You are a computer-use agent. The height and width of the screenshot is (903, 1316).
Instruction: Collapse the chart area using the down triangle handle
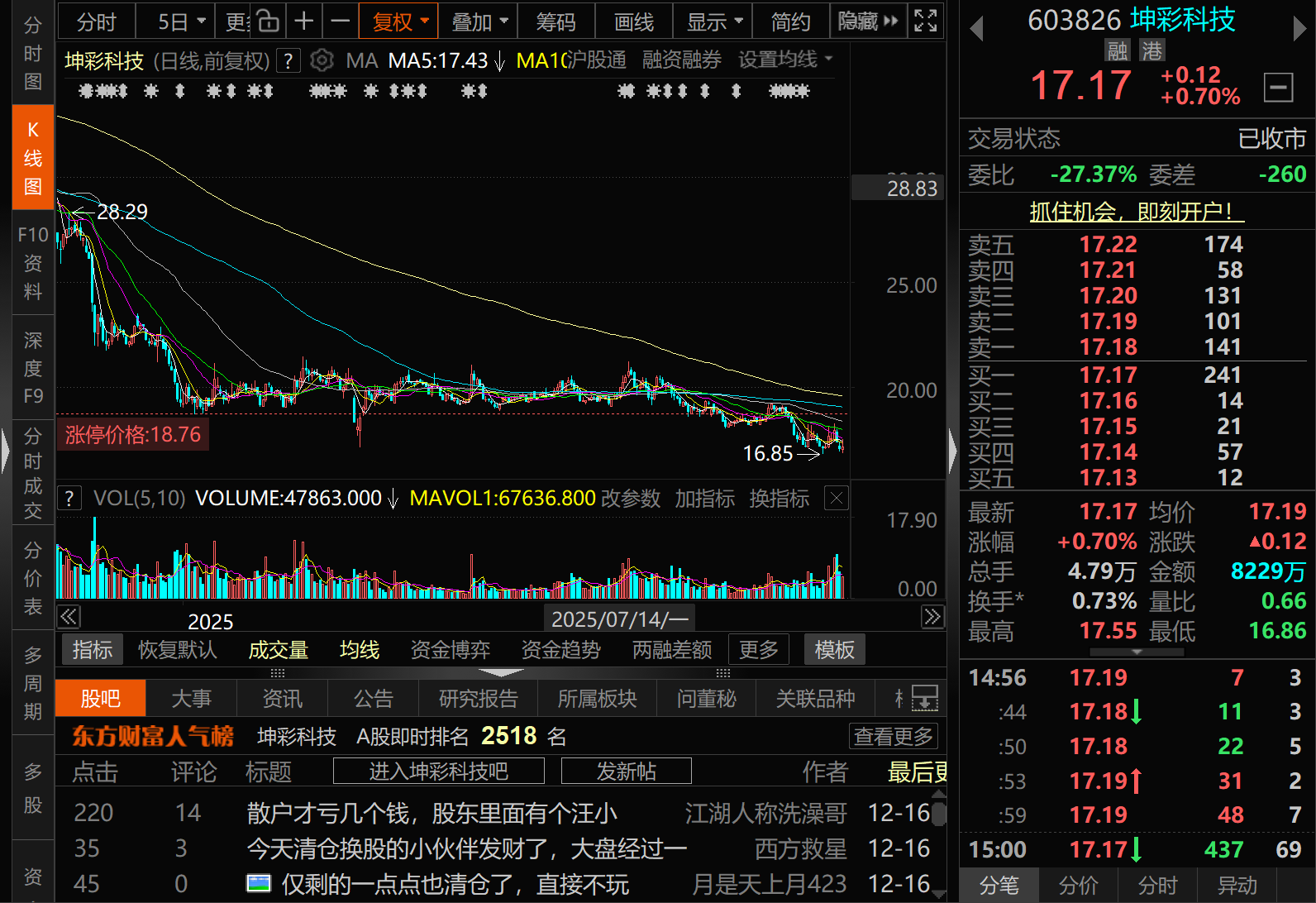[x=501, y=672]
